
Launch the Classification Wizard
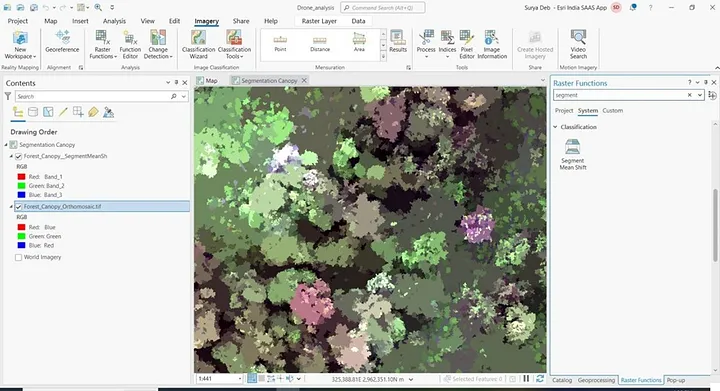point(198,45)
